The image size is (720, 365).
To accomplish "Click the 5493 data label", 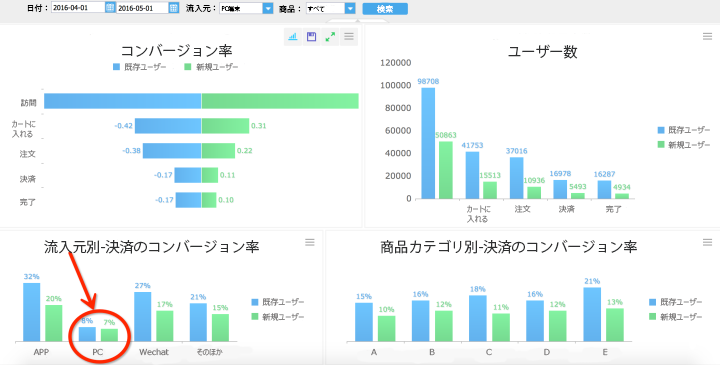I will tap(577, 187).
